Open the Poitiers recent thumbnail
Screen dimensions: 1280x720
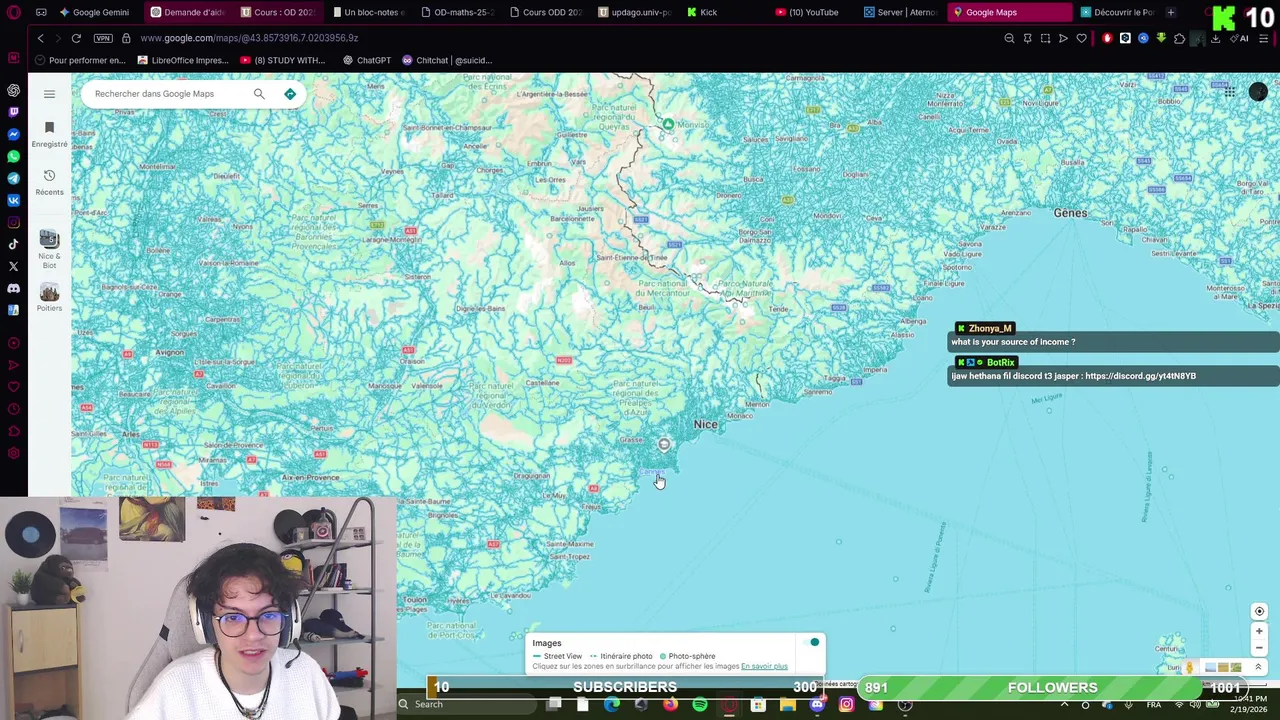tap(49, 297)
